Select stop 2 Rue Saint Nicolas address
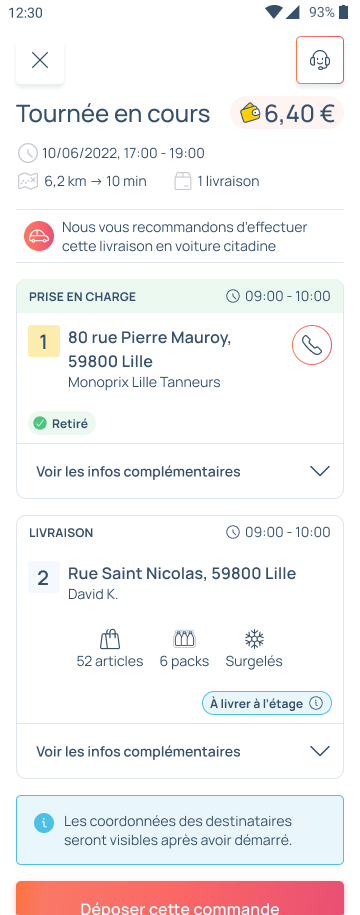 point(182,574)
